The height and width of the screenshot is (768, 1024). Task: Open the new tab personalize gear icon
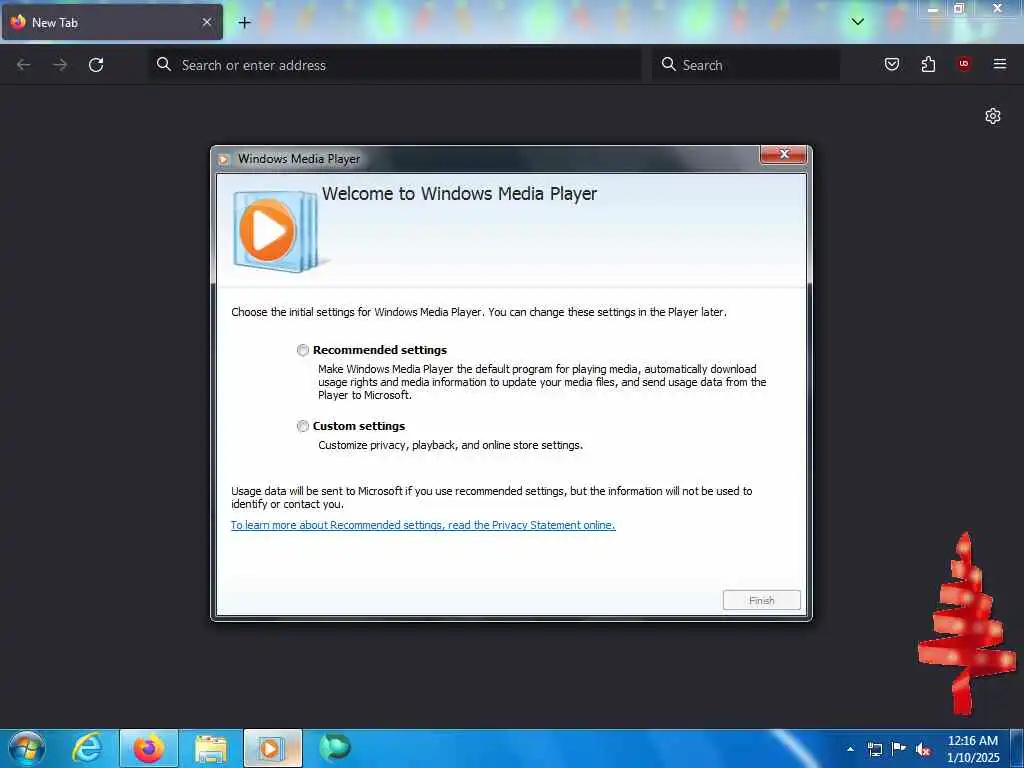[x=993, y=116]
